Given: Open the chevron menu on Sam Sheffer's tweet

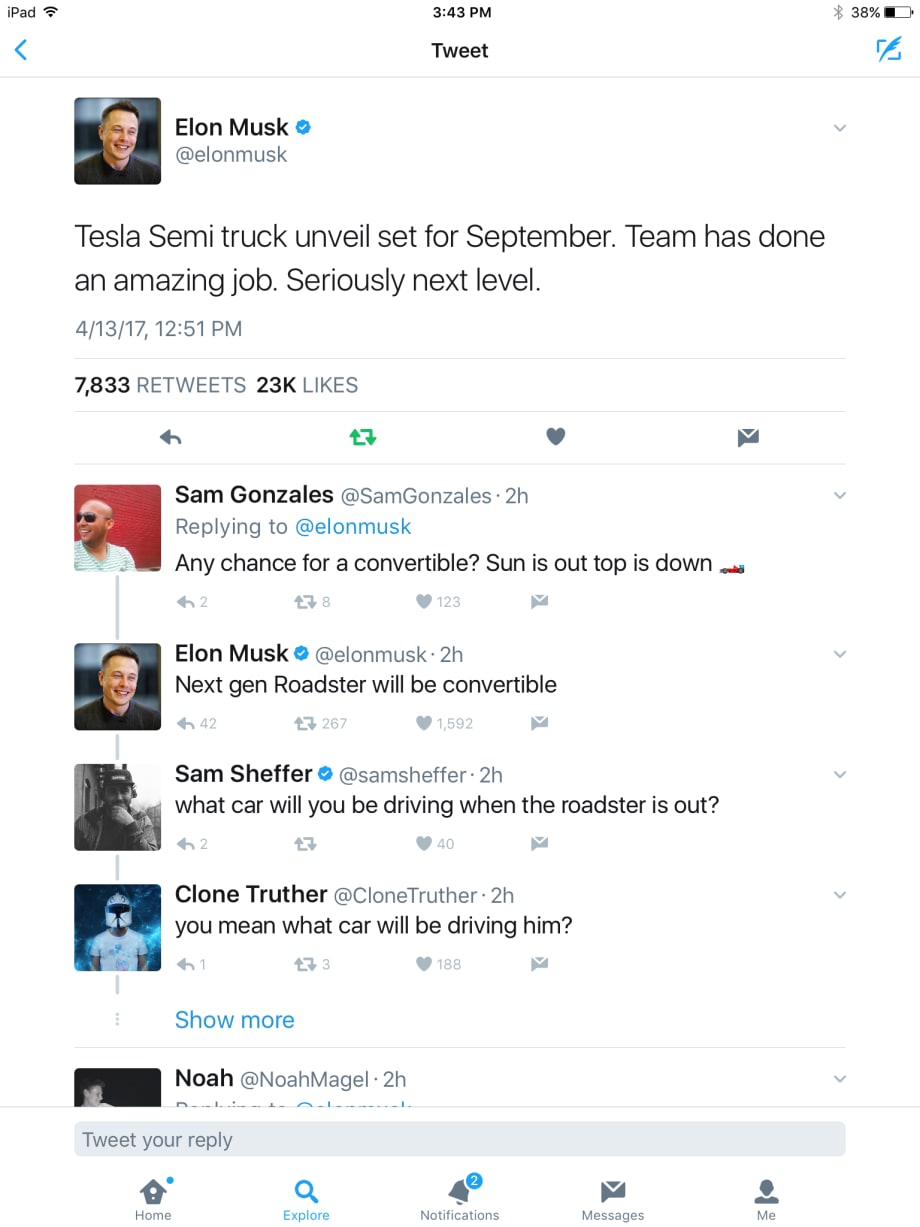Looking at the screenshot, I should (840, 775).
